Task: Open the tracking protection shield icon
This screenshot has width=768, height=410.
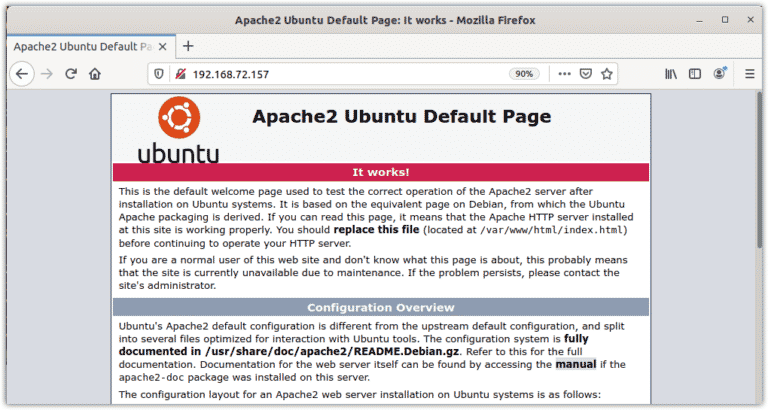Action: [x=162, y=73]
